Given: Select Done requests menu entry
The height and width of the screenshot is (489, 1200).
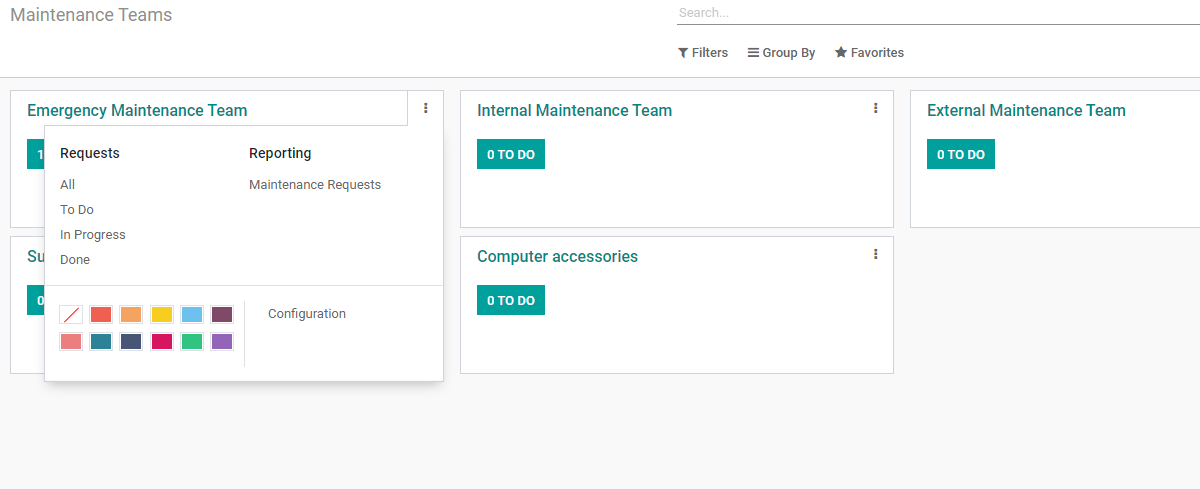Looking at the screenshot, I should (75, 260).
